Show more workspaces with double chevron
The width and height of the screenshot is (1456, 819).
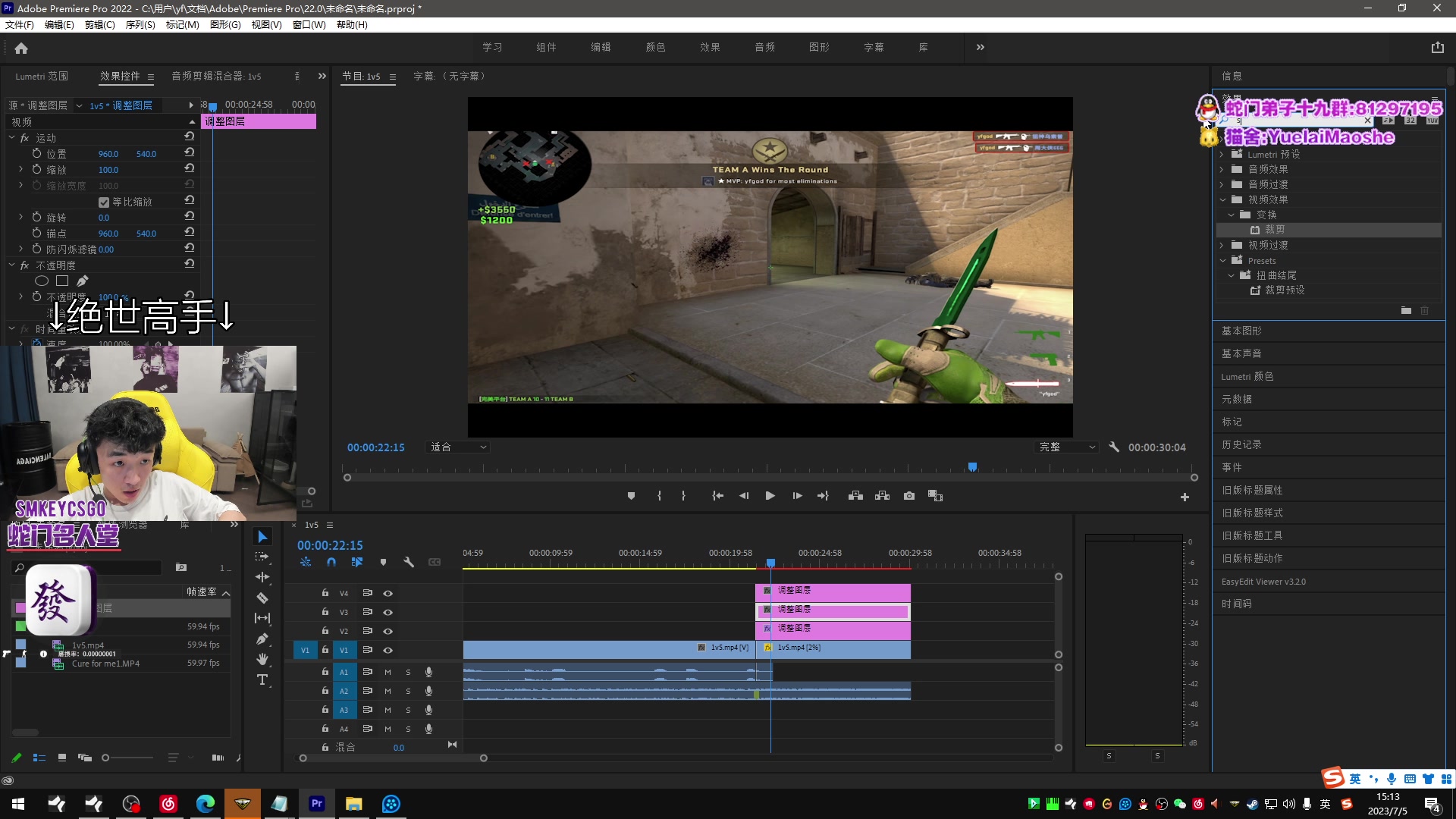coord(980,47)
